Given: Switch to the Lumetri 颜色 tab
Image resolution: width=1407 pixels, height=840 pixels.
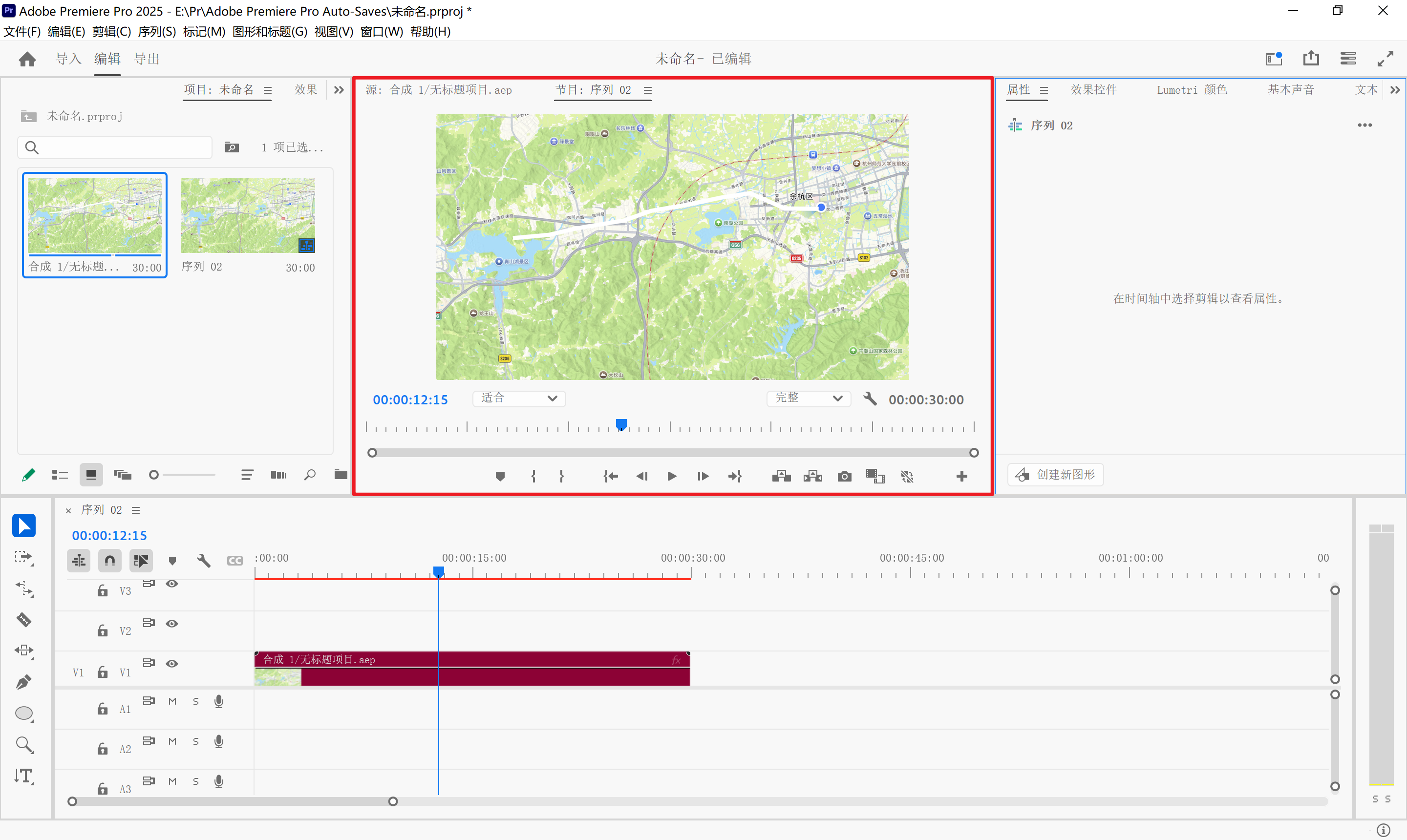Looking at the screenshot, I should coord(1191,90).
